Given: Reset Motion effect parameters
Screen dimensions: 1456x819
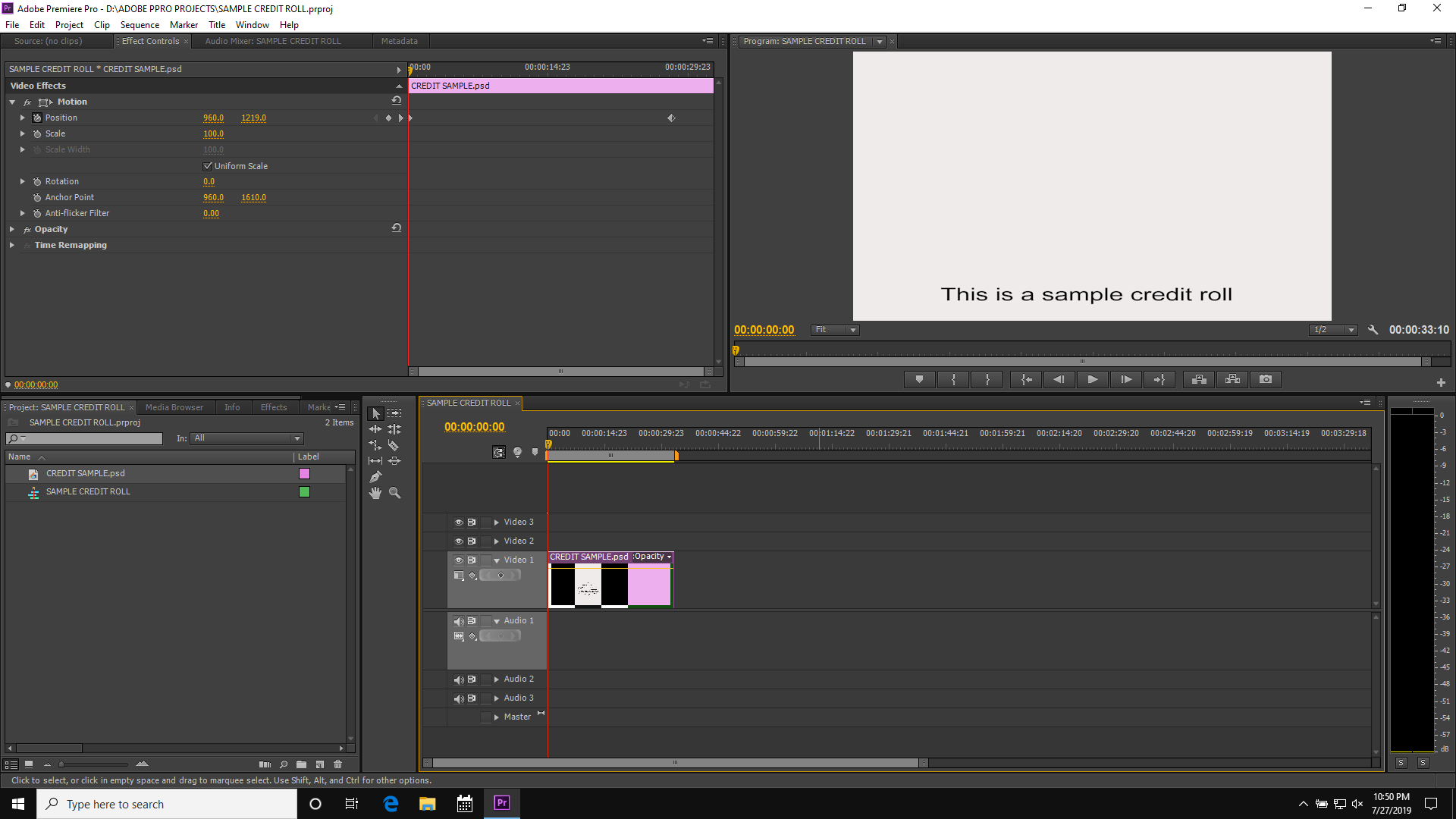Looking at the screenshot, I should tap(396, 101).
